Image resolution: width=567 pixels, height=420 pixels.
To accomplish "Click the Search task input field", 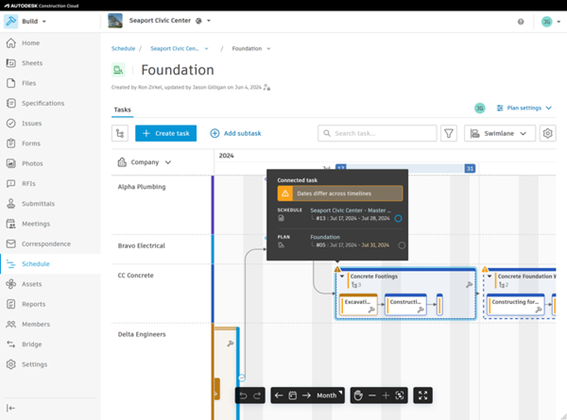I will (x=377, y=133).
